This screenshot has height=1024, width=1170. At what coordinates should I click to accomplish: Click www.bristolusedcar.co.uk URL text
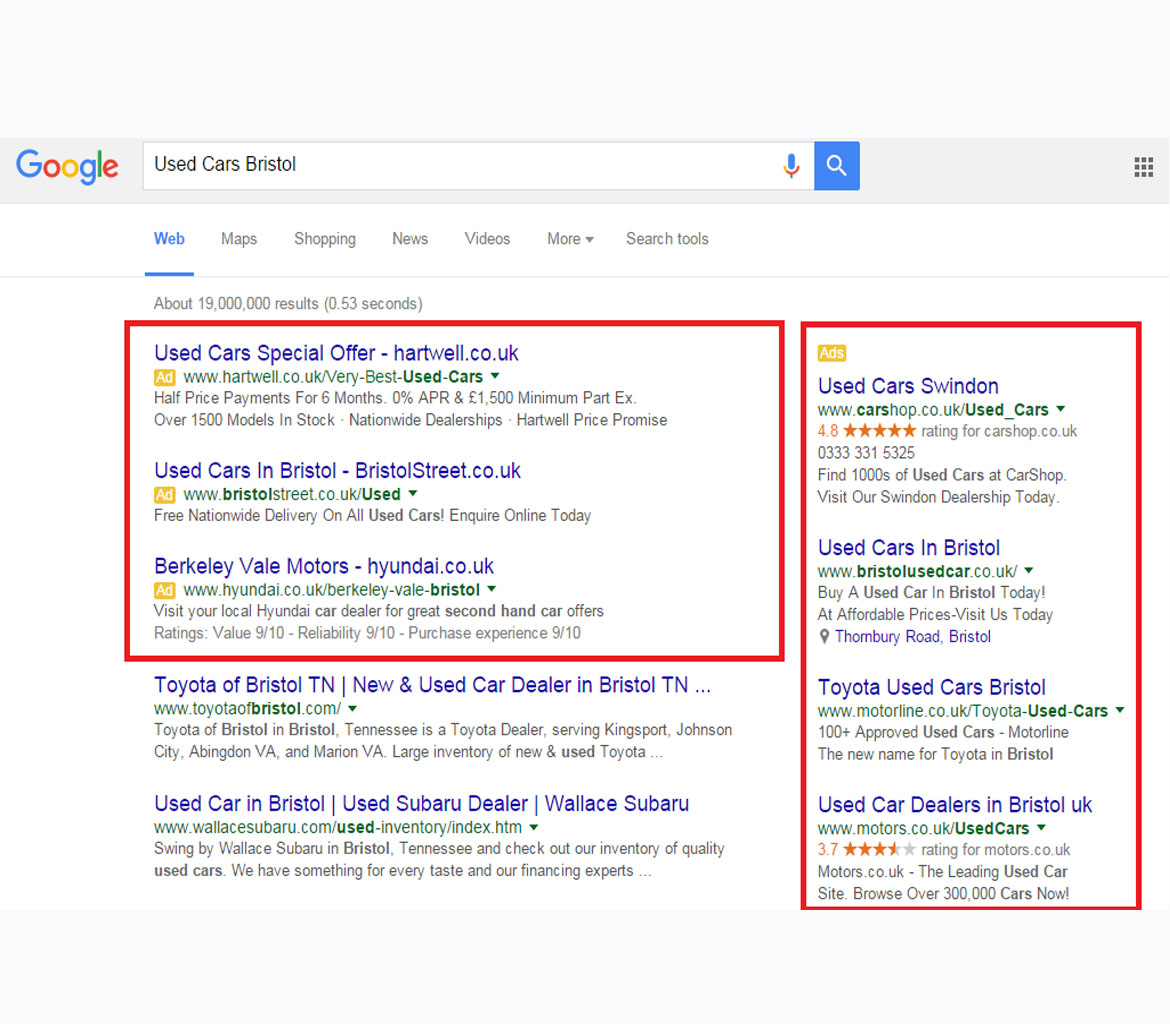point(917,572)
